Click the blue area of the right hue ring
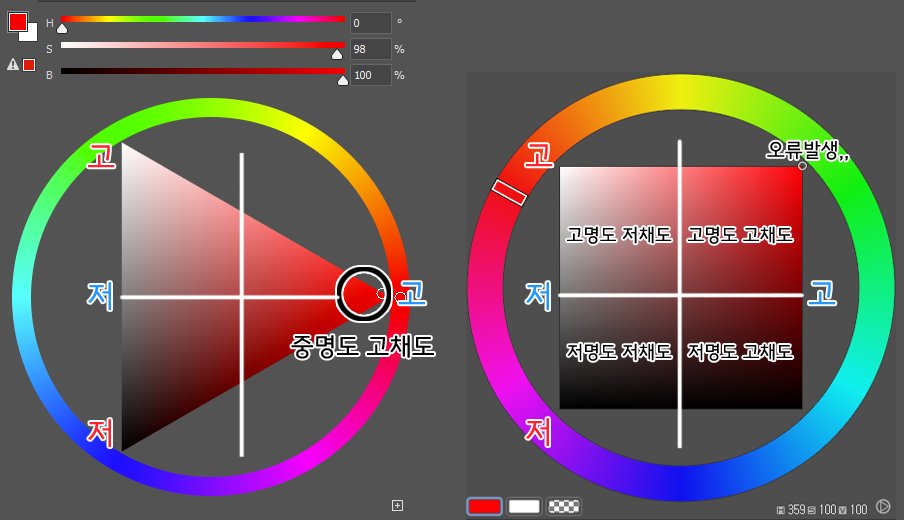 [x=683, y=481]
